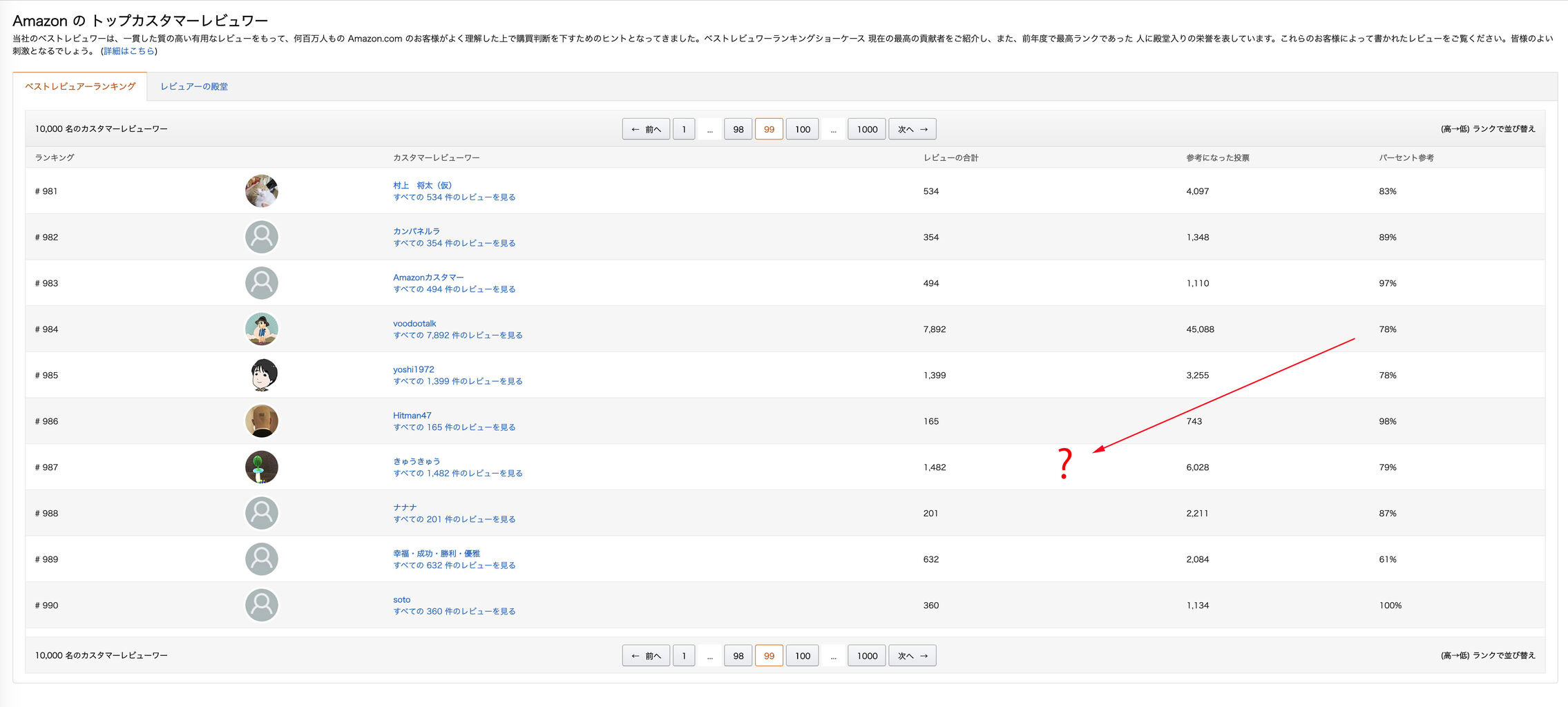Go to next page using bottom 次へ button
The width and height of the screenshot is (1568, 707).
(912, 656)
